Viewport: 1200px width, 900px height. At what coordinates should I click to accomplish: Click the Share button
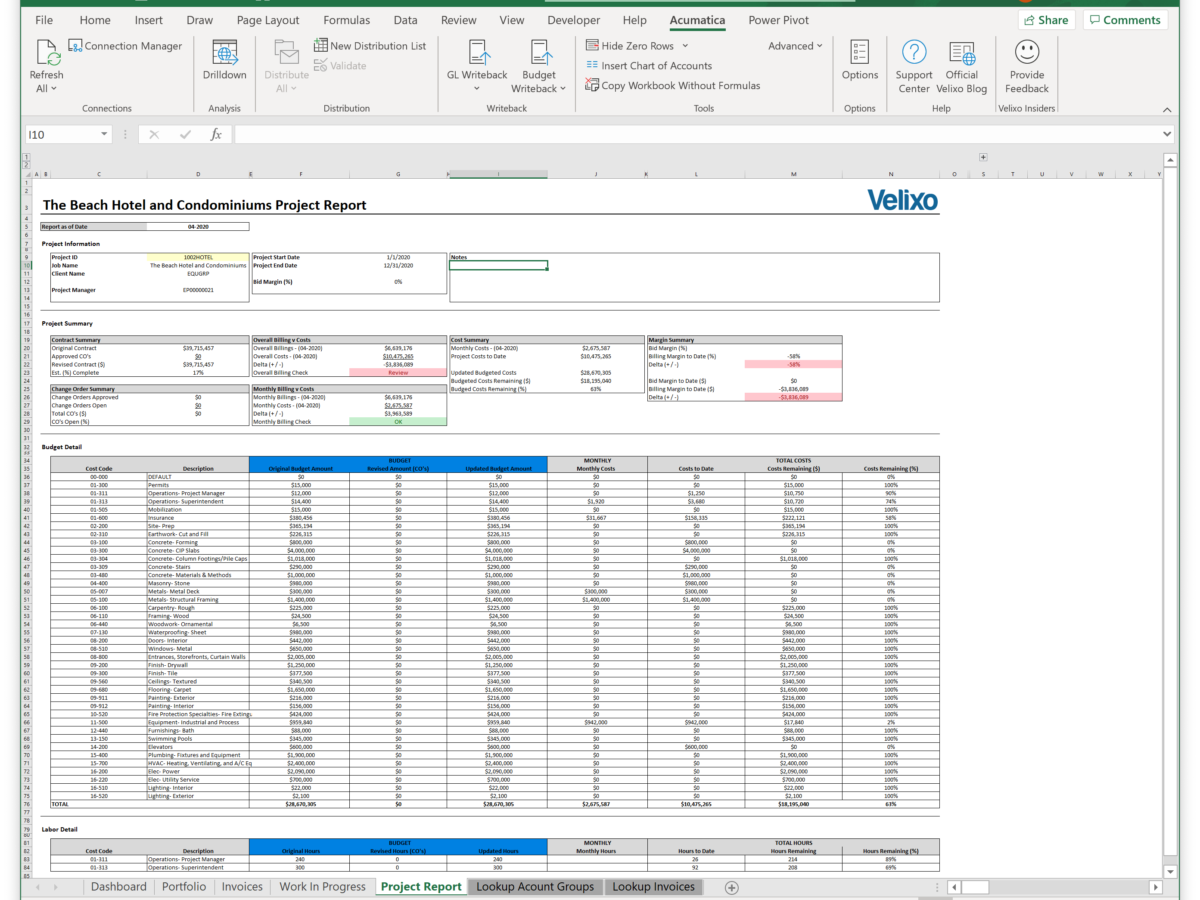(1046, 18)
